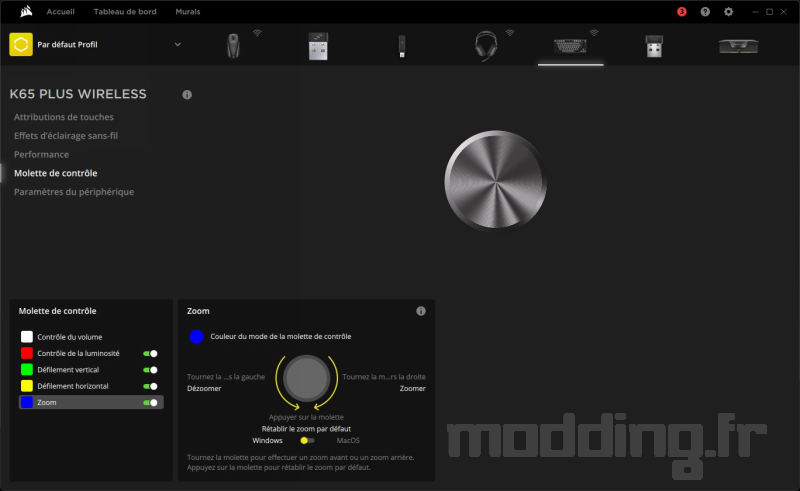Click blue swatch in Zoom row
The height and width of the screenshot is (491, 800).
[27, 402]
